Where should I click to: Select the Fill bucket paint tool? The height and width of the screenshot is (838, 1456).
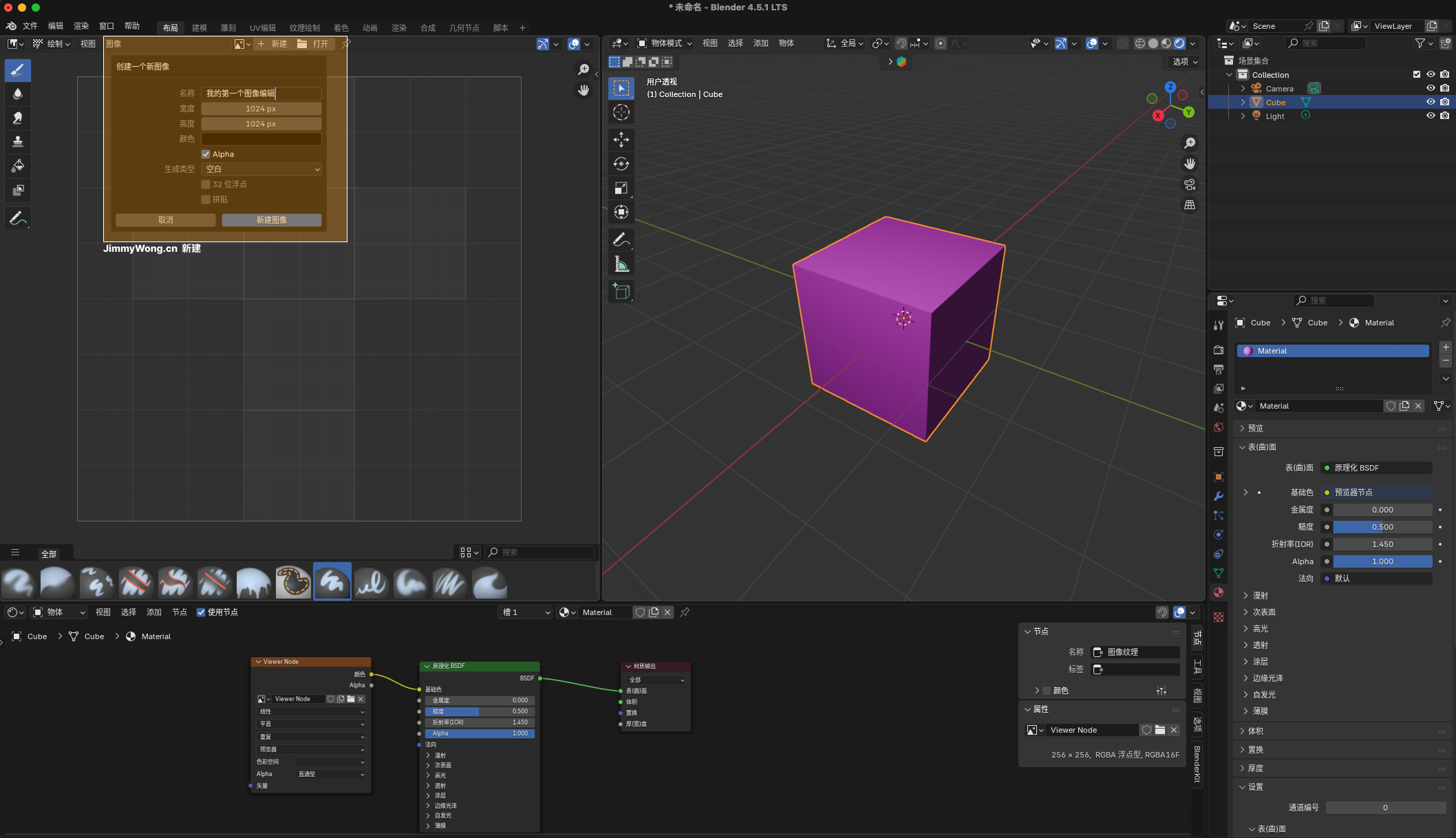click(18, 166)
